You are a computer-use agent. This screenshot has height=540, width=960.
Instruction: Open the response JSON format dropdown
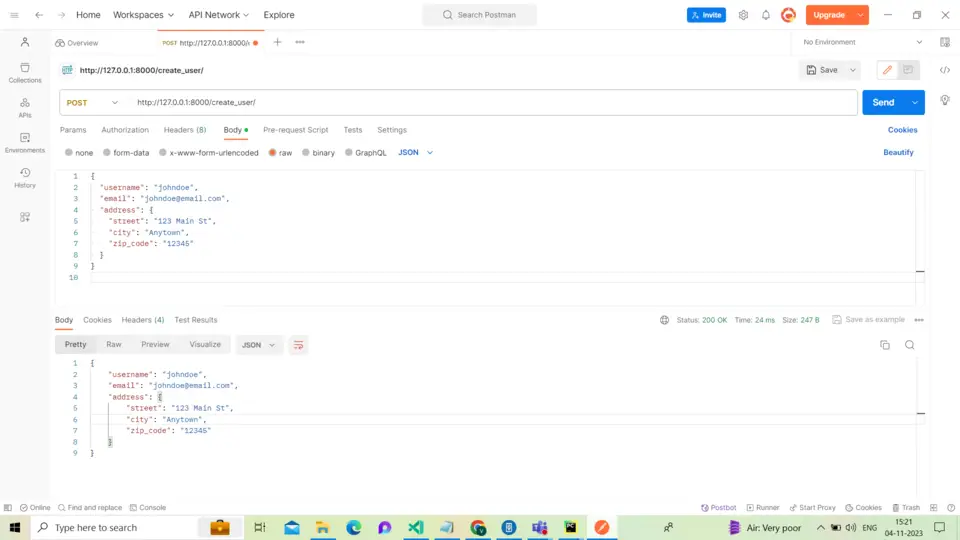coord(258,345)
